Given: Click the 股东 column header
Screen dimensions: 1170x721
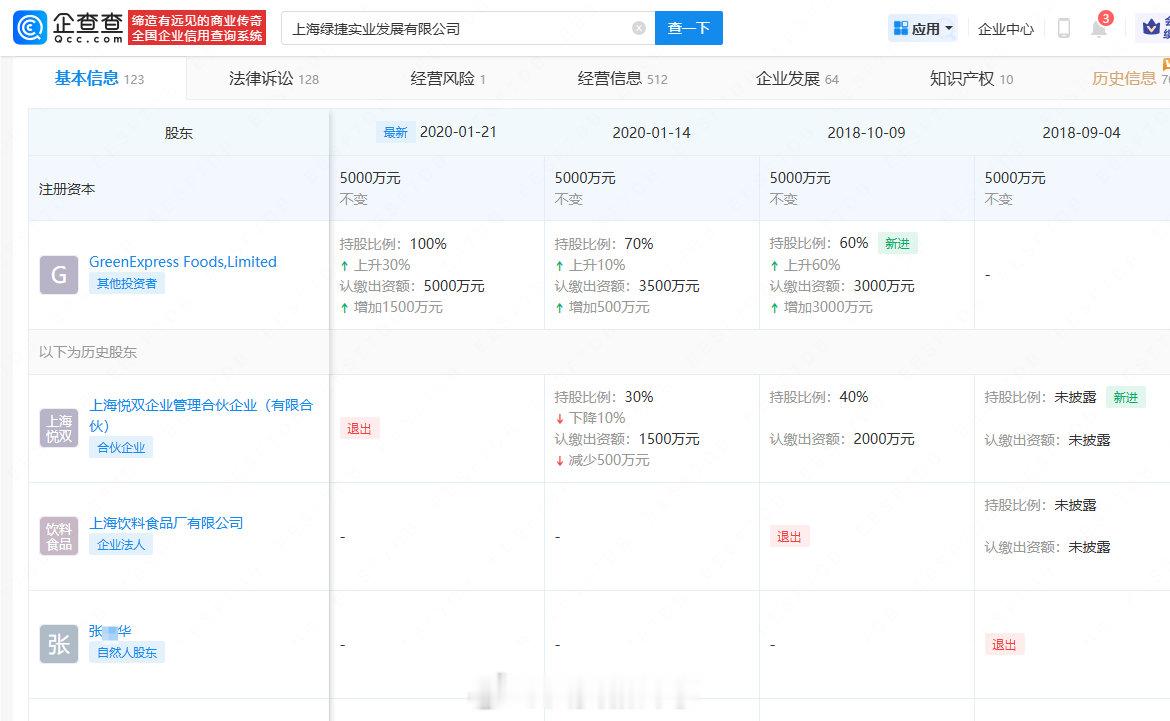Looking at the screenshot, I should (179, 133).
